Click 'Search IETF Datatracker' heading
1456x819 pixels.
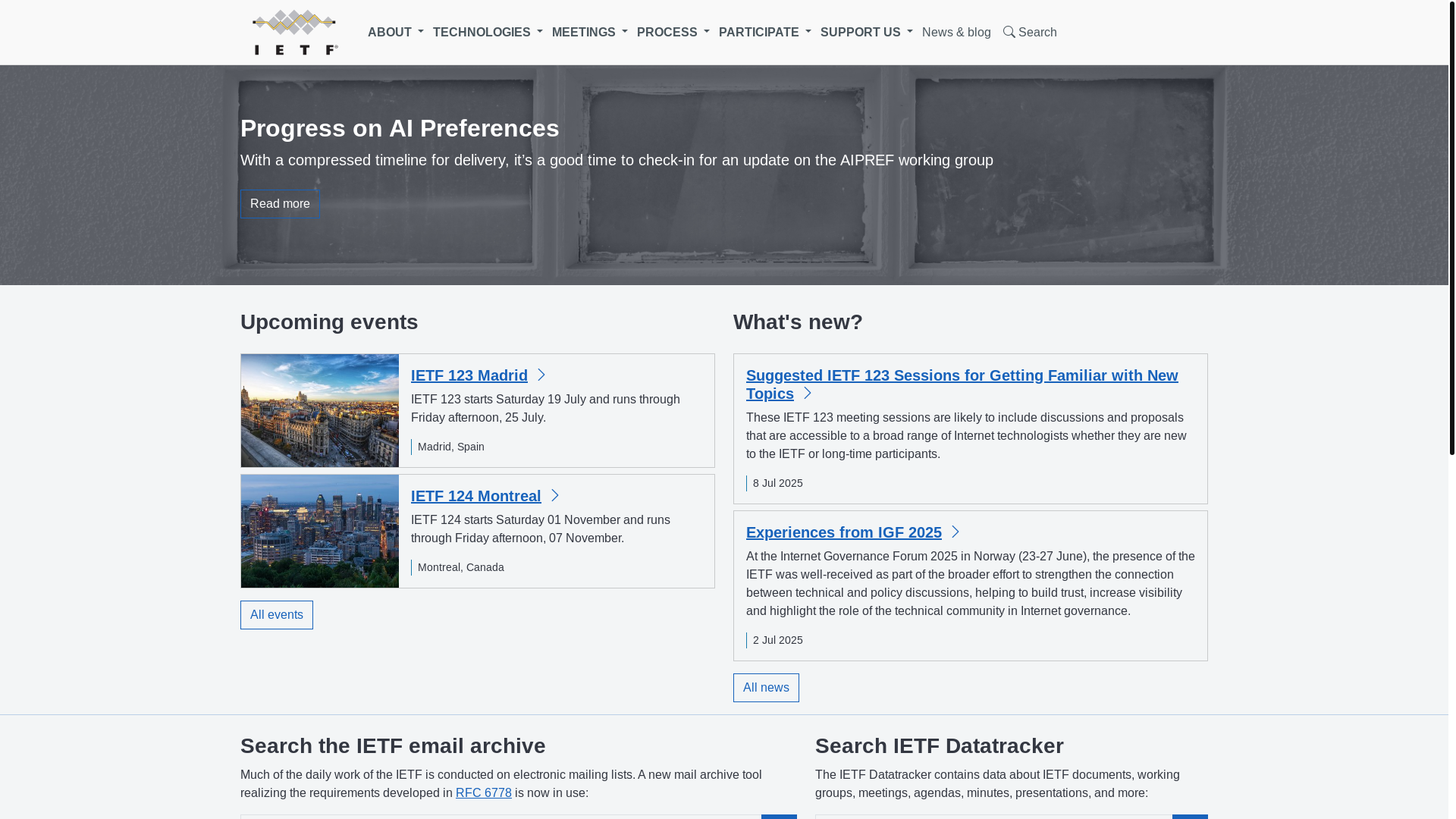(x=940, y=746)
